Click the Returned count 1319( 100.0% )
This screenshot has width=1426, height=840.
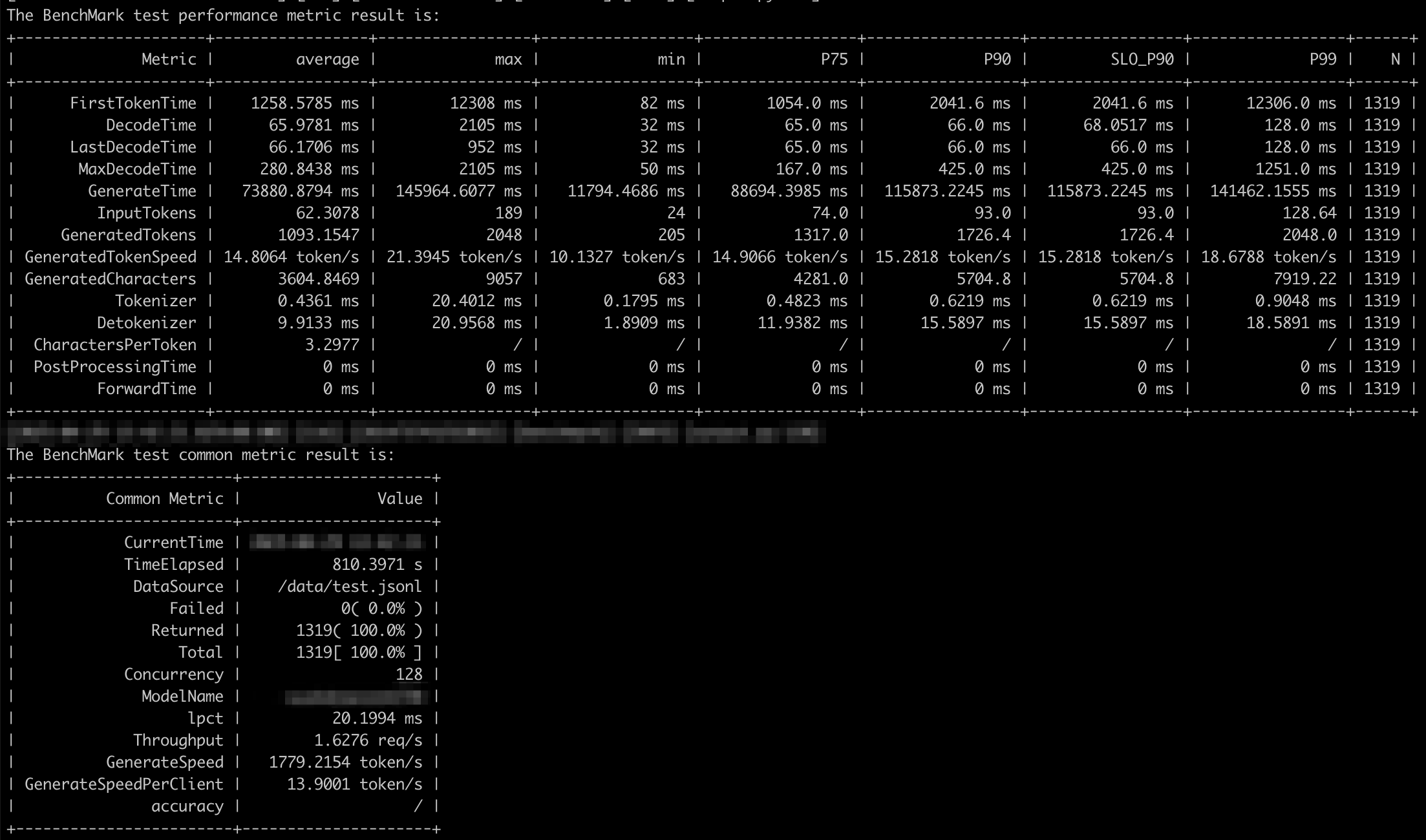click(359, 631)
